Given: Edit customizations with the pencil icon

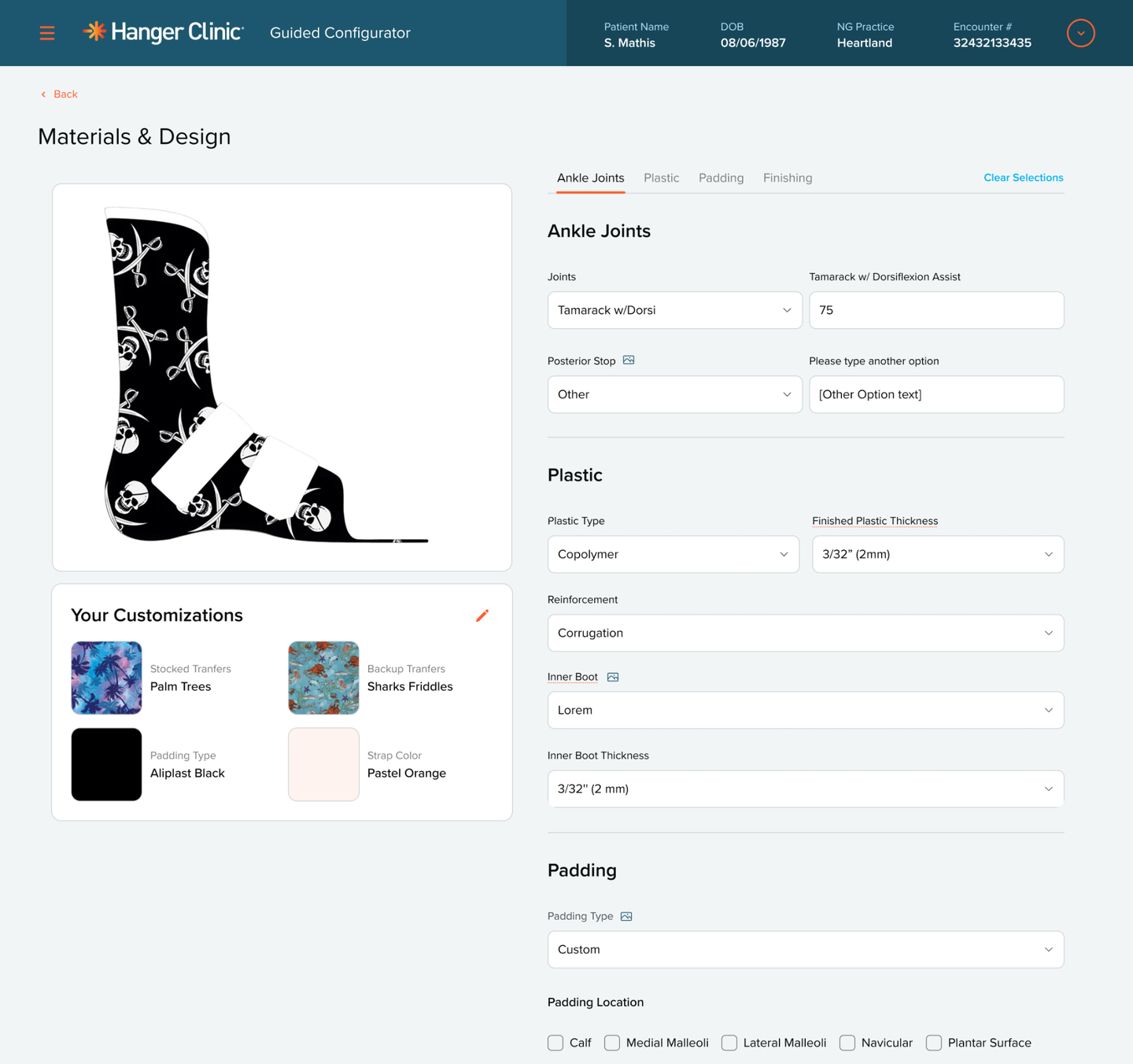Looking at the screenshot, I should click(482, 615).
